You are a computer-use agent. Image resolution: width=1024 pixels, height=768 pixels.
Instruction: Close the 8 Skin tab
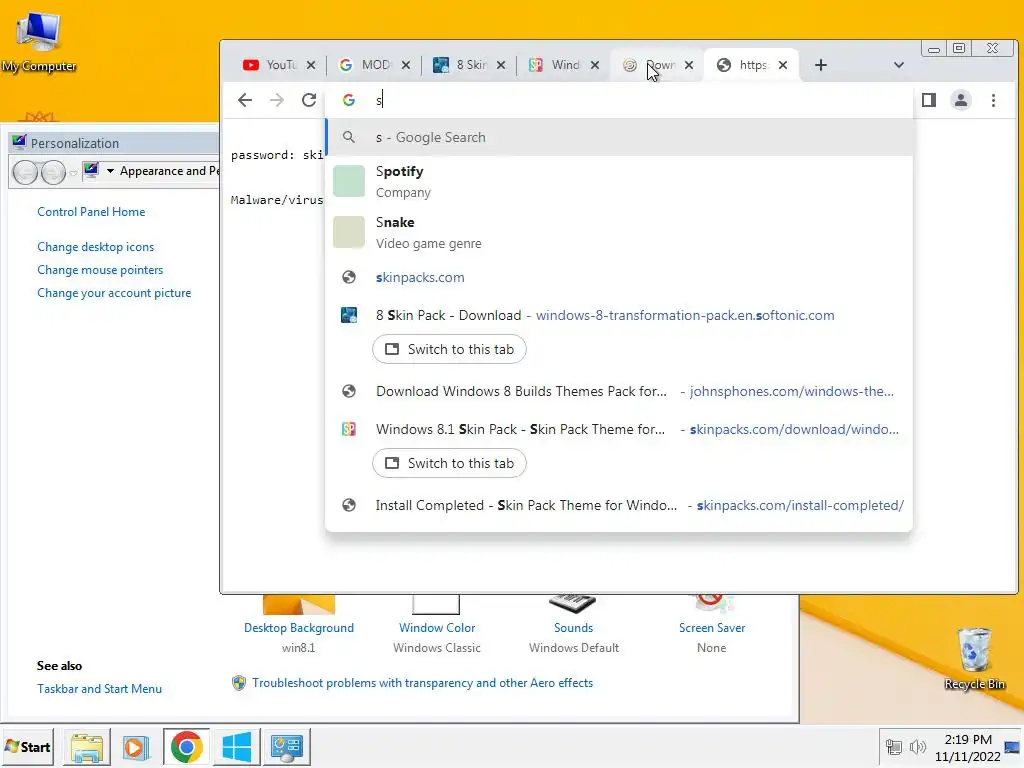click(501, 65)
